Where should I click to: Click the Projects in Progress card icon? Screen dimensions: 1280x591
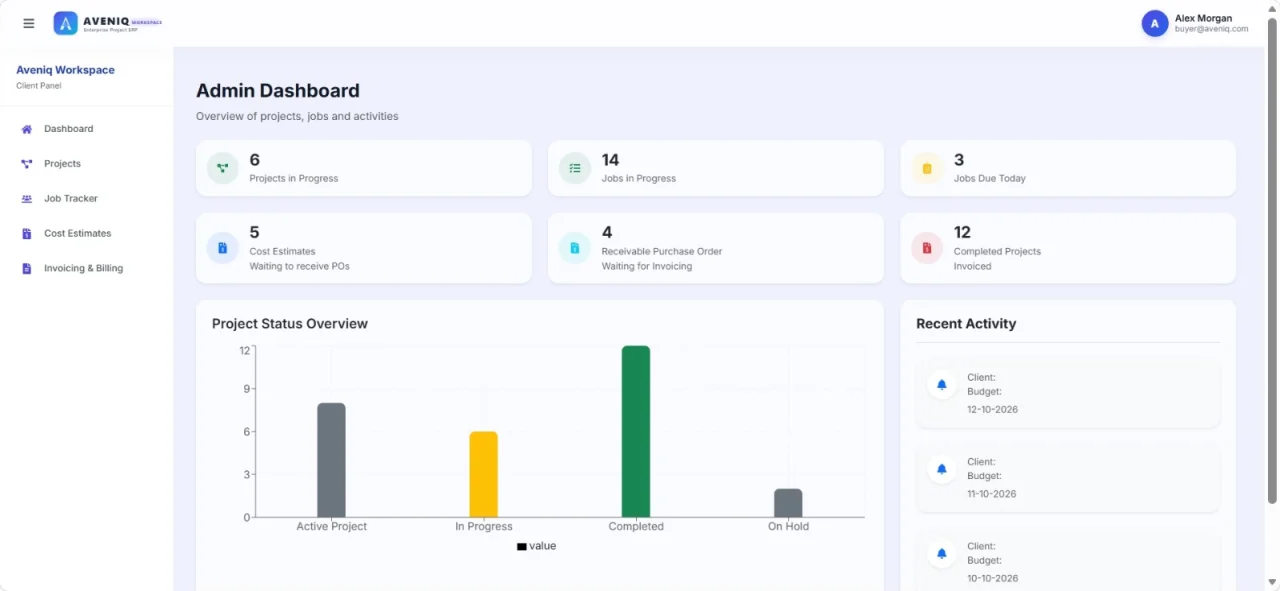click(x=222, y=168)
